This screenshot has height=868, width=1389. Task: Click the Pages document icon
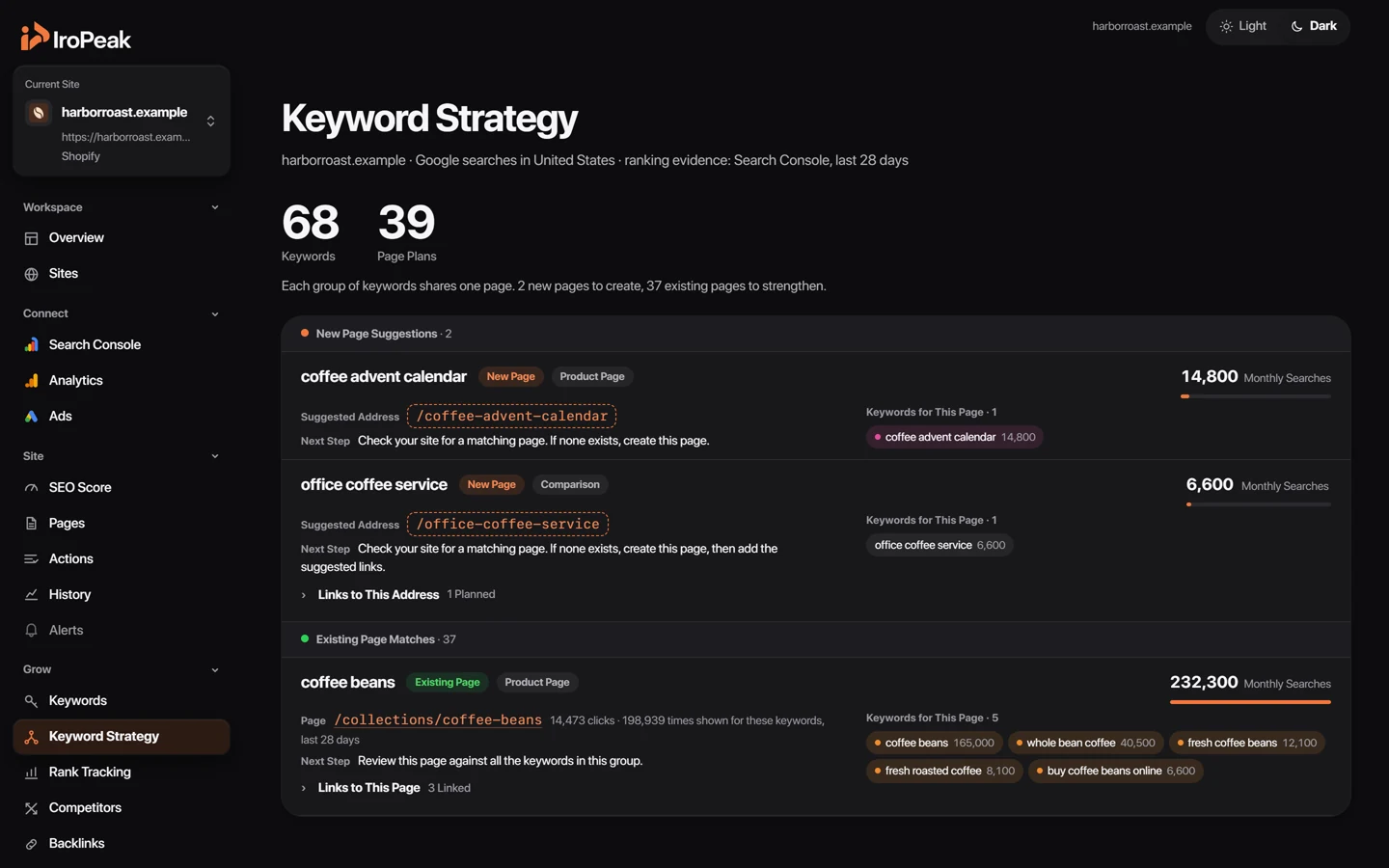[31, 524]
